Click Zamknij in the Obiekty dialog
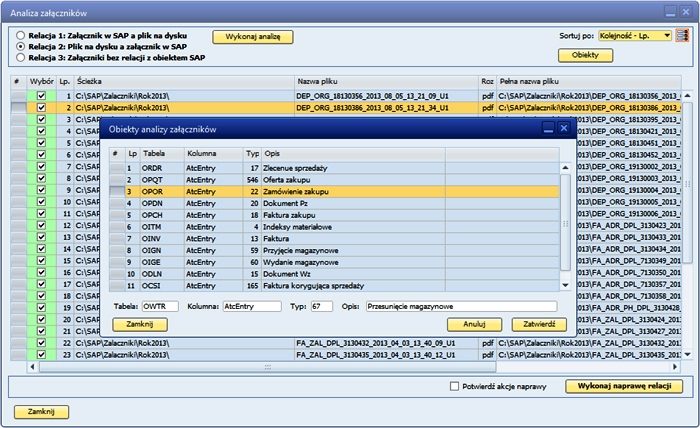700x428 pixels. pos(140,324)
